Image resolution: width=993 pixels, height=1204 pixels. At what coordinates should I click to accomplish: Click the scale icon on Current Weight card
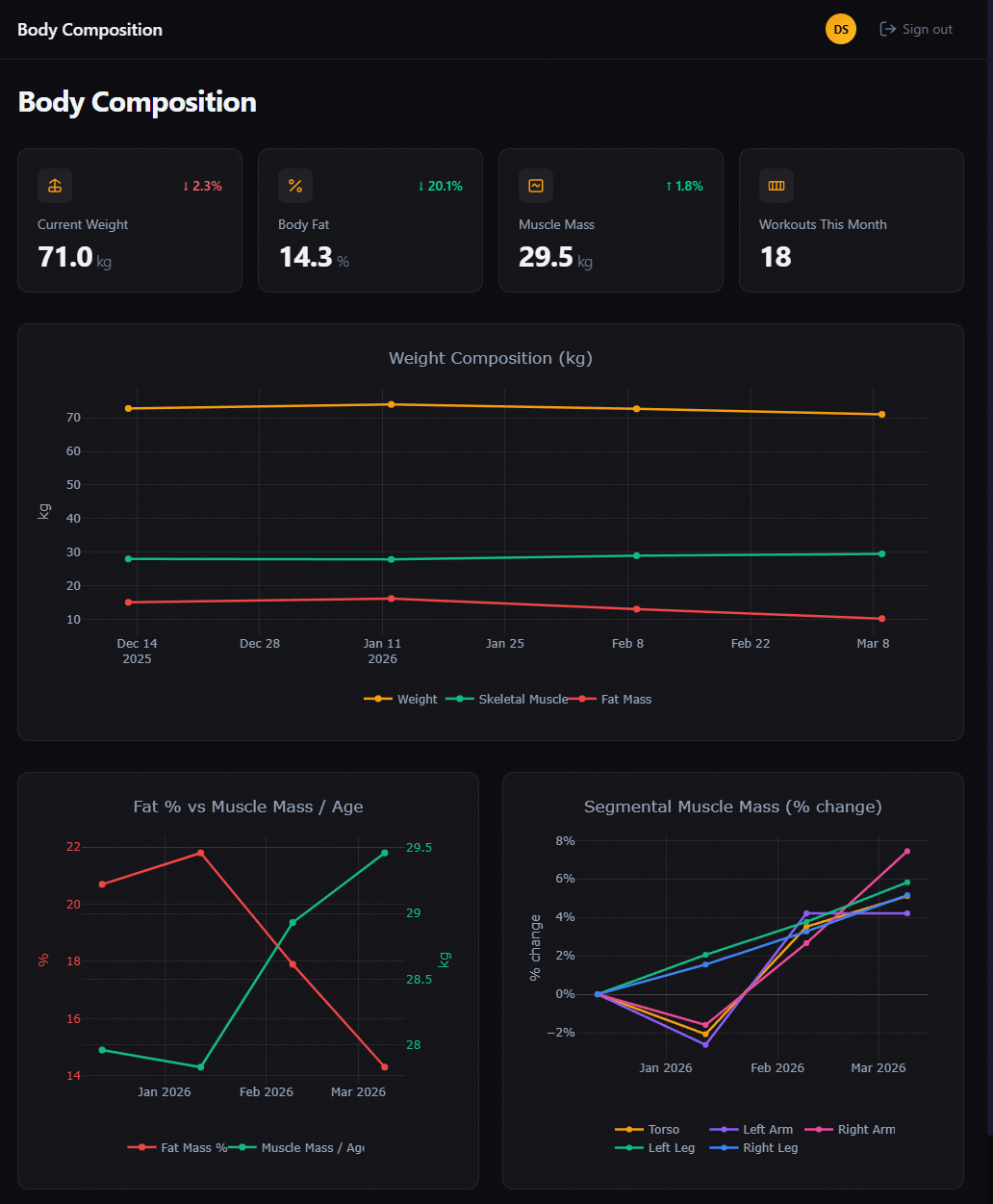point(55,186)
